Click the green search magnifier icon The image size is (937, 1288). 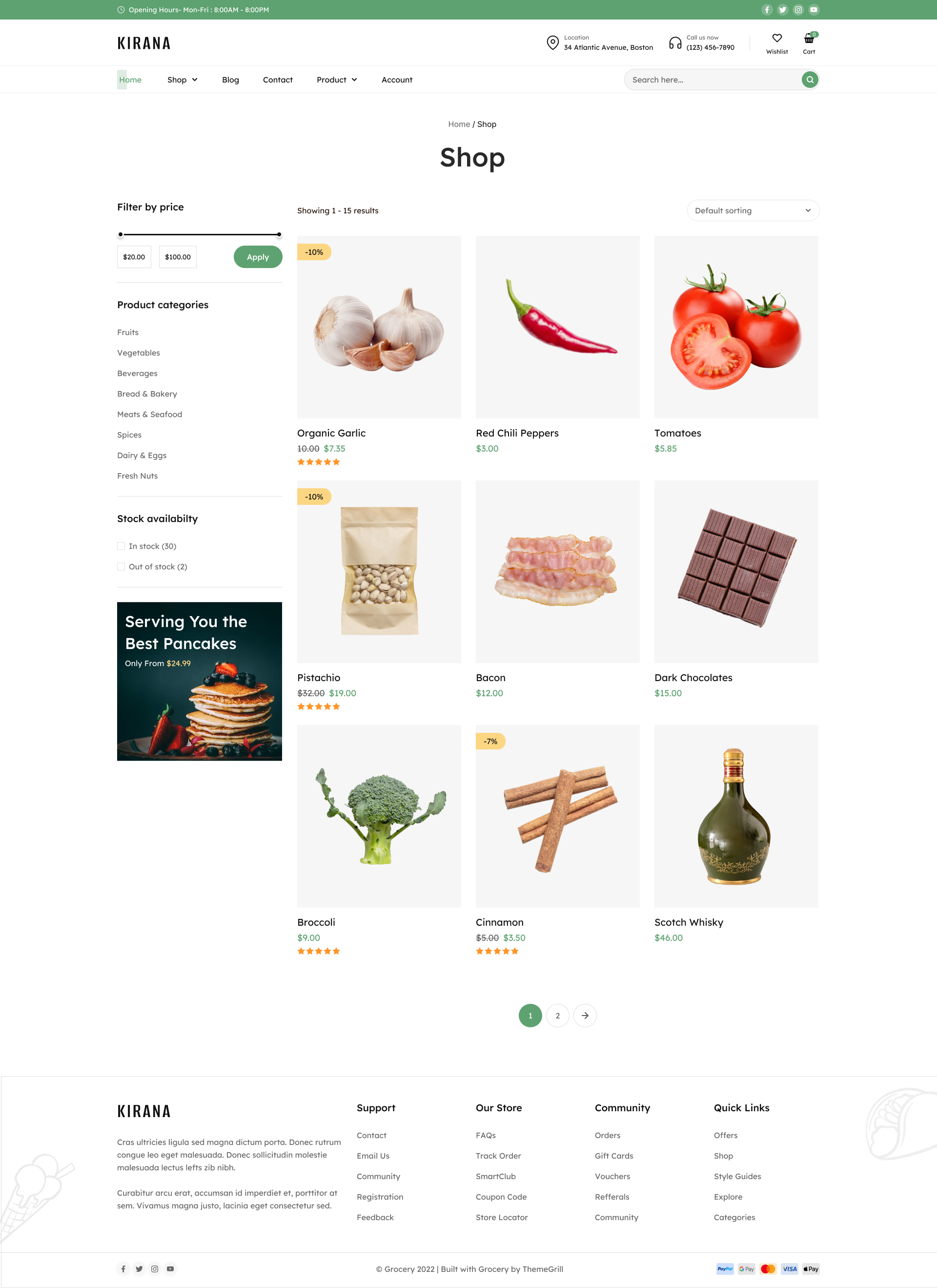(x=810, y=80)
